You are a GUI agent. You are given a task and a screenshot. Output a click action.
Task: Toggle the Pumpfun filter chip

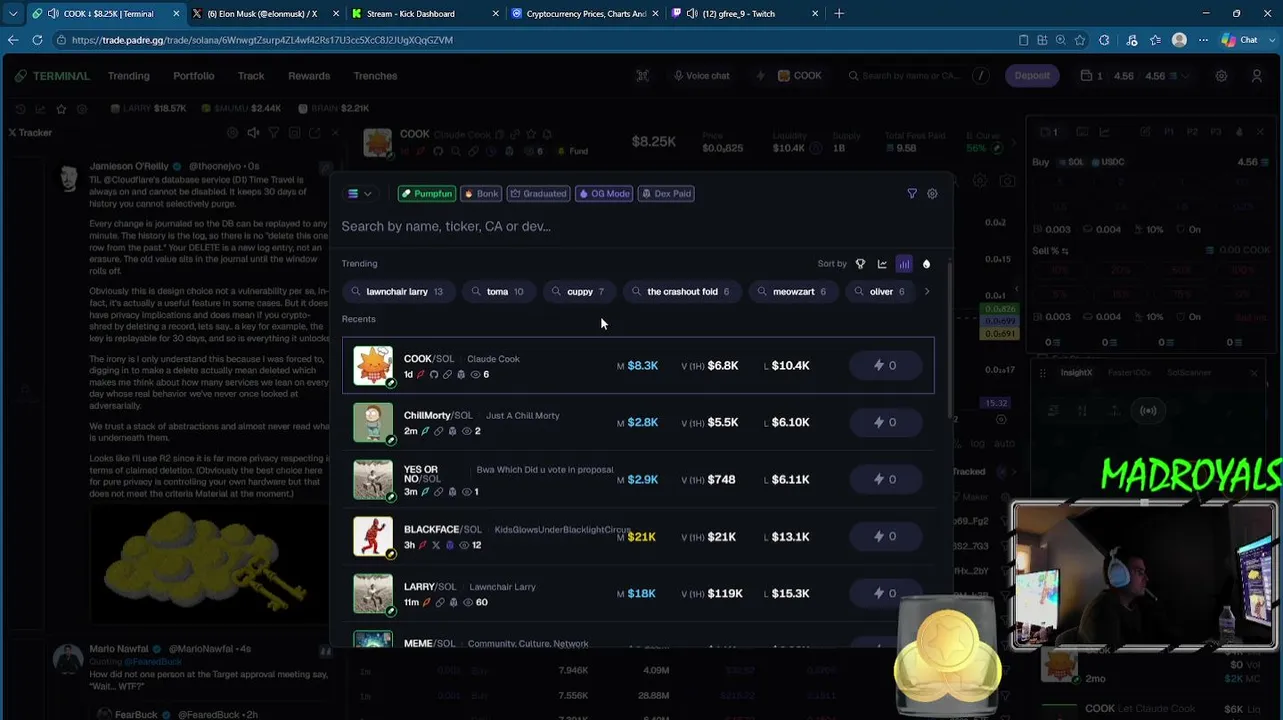427,194
